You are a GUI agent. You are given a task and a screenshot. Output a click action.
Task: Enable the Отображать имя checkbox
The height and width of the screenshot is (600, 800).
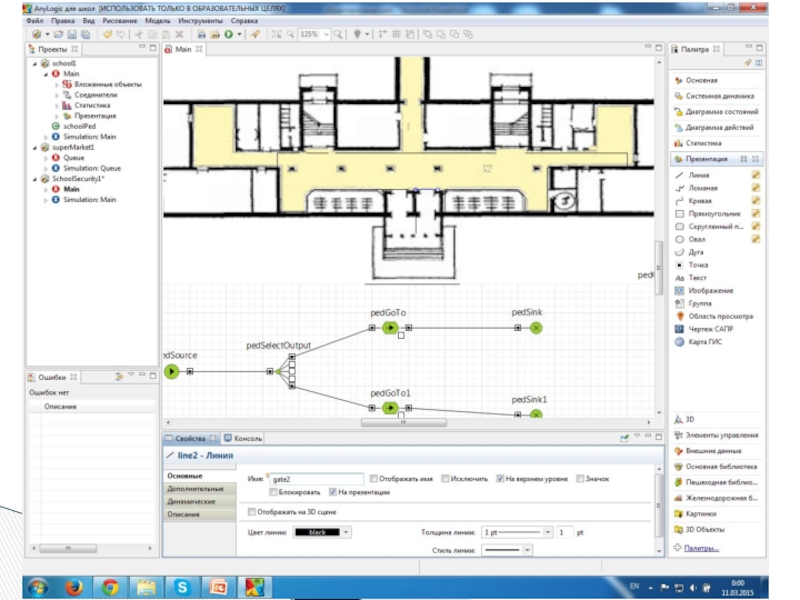(x=373, y=479)
